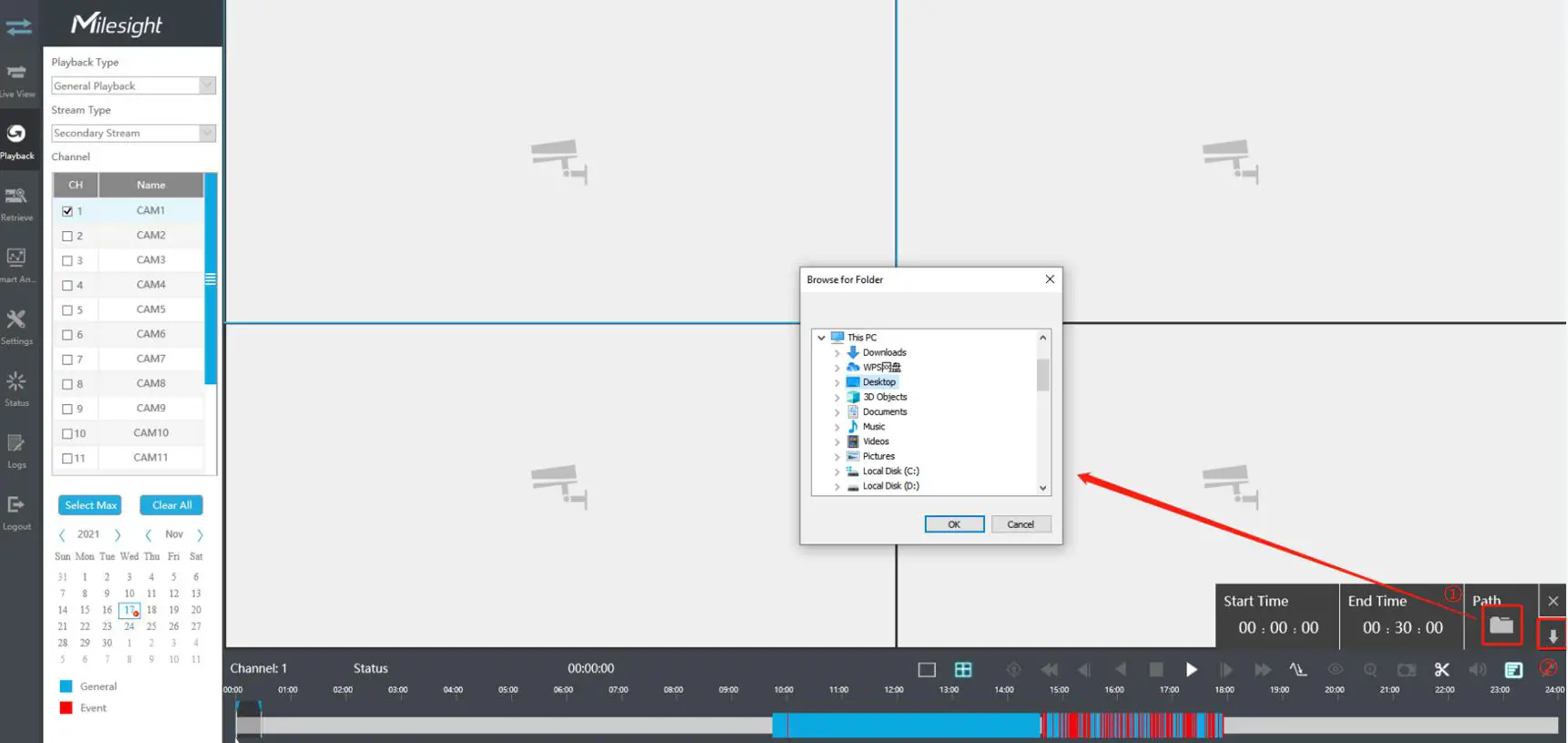This screenshot has width=1568, height=743.
Task: Check channel 3 CAM3 checkbox
Action: (67, 260)
